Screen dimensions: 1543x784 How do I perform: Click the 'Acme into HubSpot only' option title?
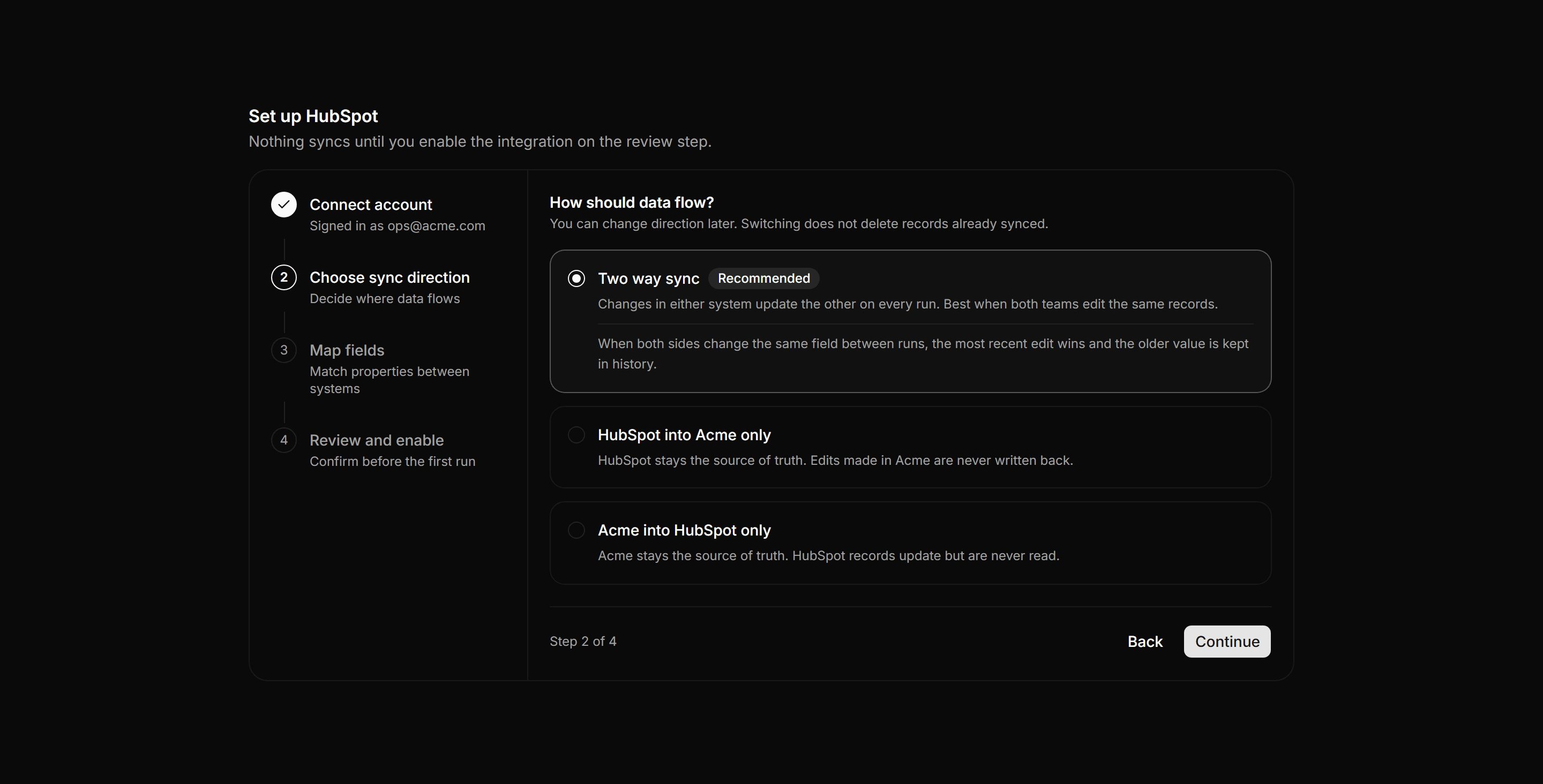coord(684,530)
